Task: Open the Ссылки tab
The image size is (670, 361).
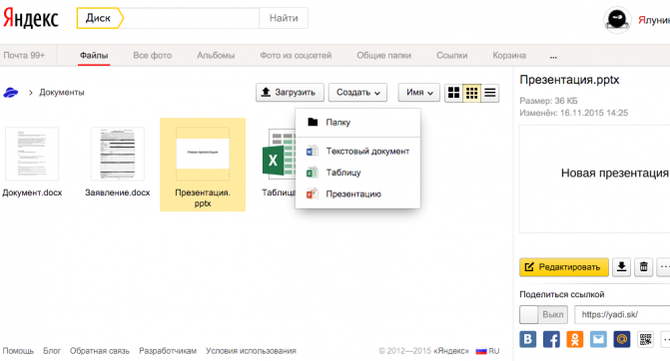Action: (x=452, y=56)
